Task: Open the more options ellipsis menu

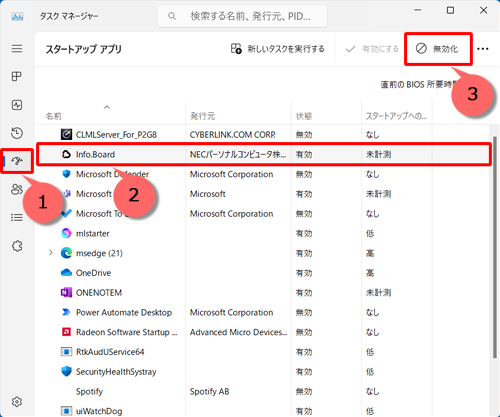Action: click(x=483, y=49)
